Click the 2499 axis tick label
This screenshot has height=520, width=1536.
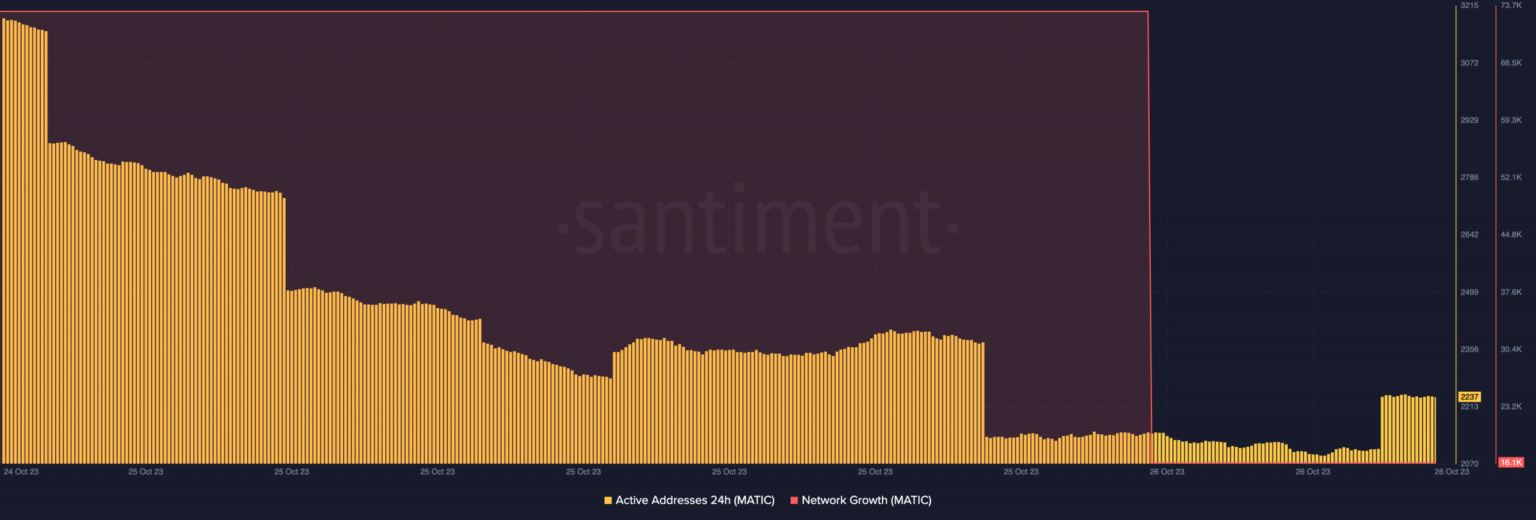click(1469, 293)
